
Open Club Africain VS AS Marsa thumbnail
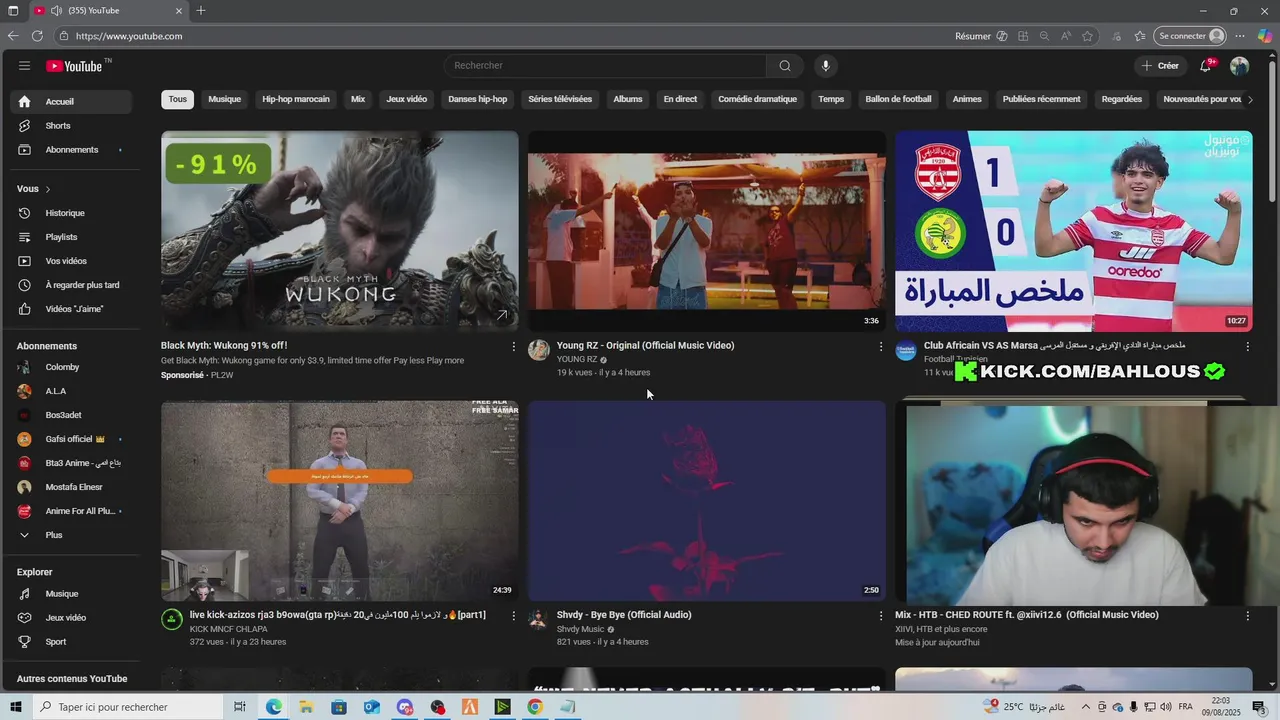1073,231
